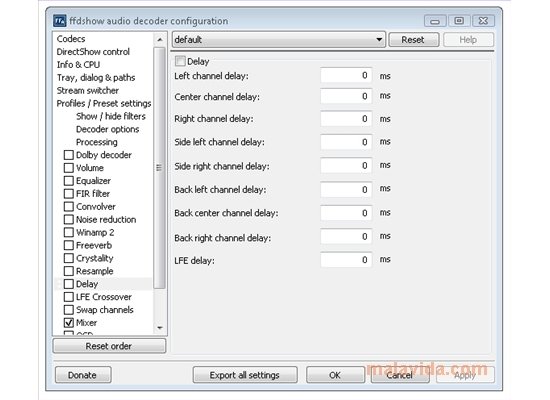The width and height of the screenshot is (550, 400).
Task: Click Export all settings button
Action: tap(245, 375)
